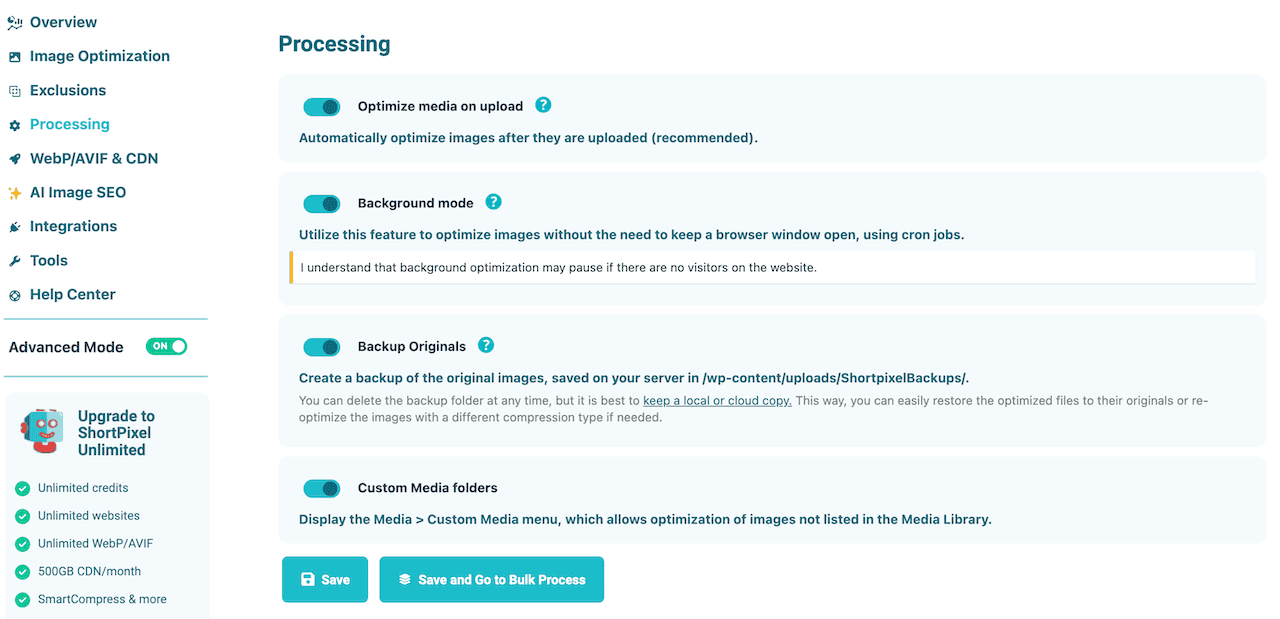The height and width of the screenshot is (619, 1280).
Task: Click the Overview sidebar icon
Action: point(15,22)
